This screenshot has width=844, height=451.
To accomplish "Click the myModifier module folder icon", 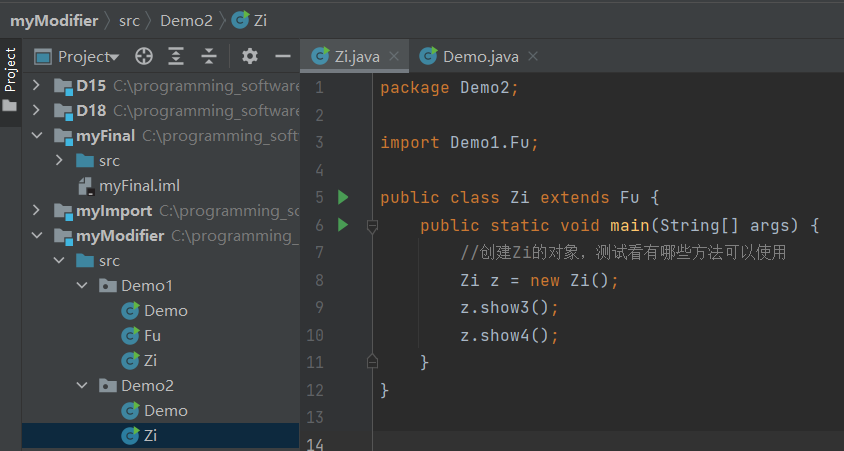I will [63, 236].
